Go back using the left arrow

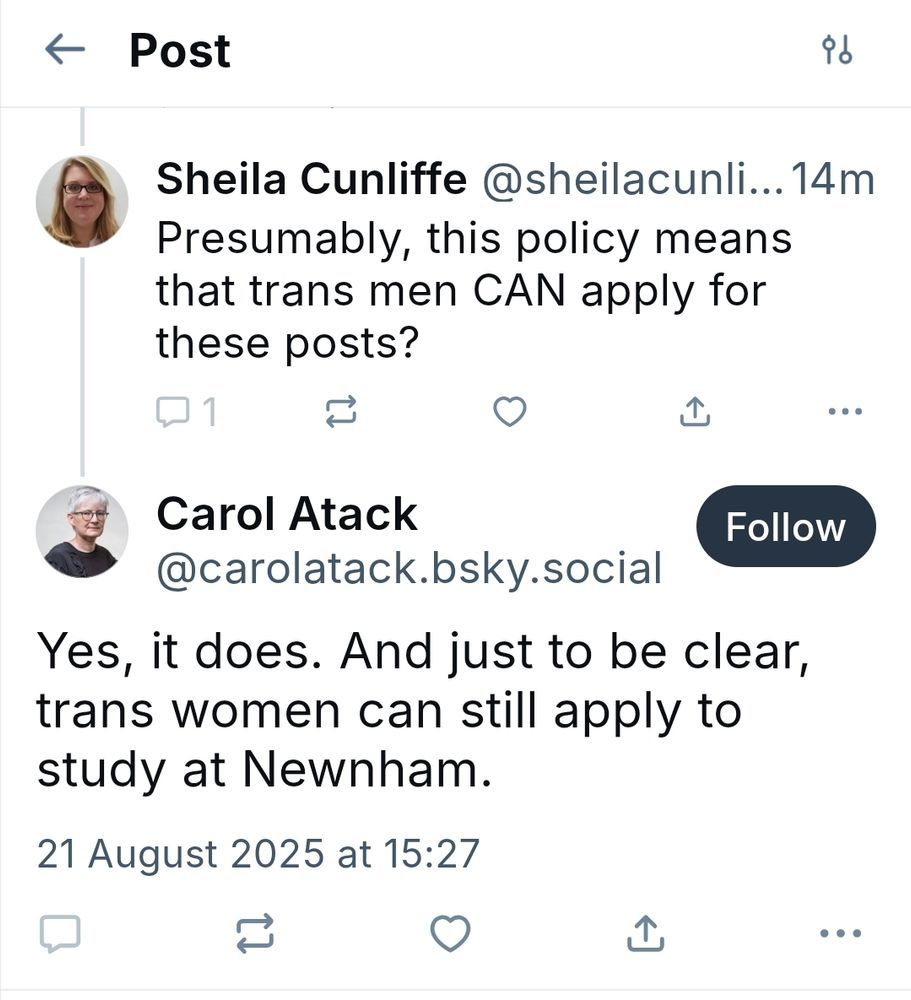coord(65,51)
